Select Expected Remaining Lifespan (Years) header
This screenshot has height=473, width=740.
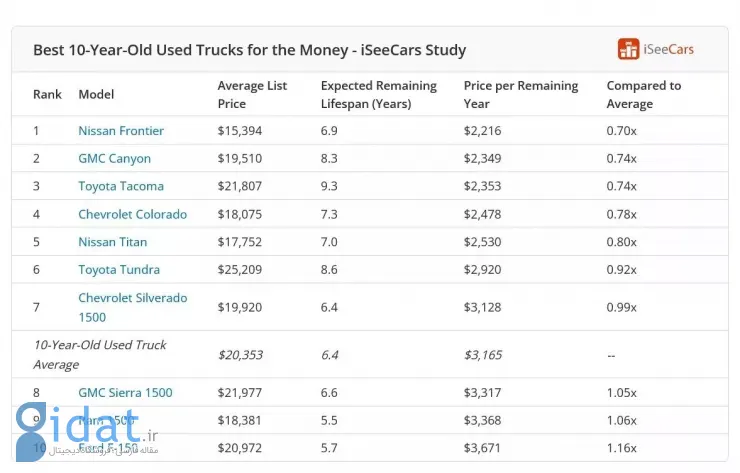tap(378, 94)
